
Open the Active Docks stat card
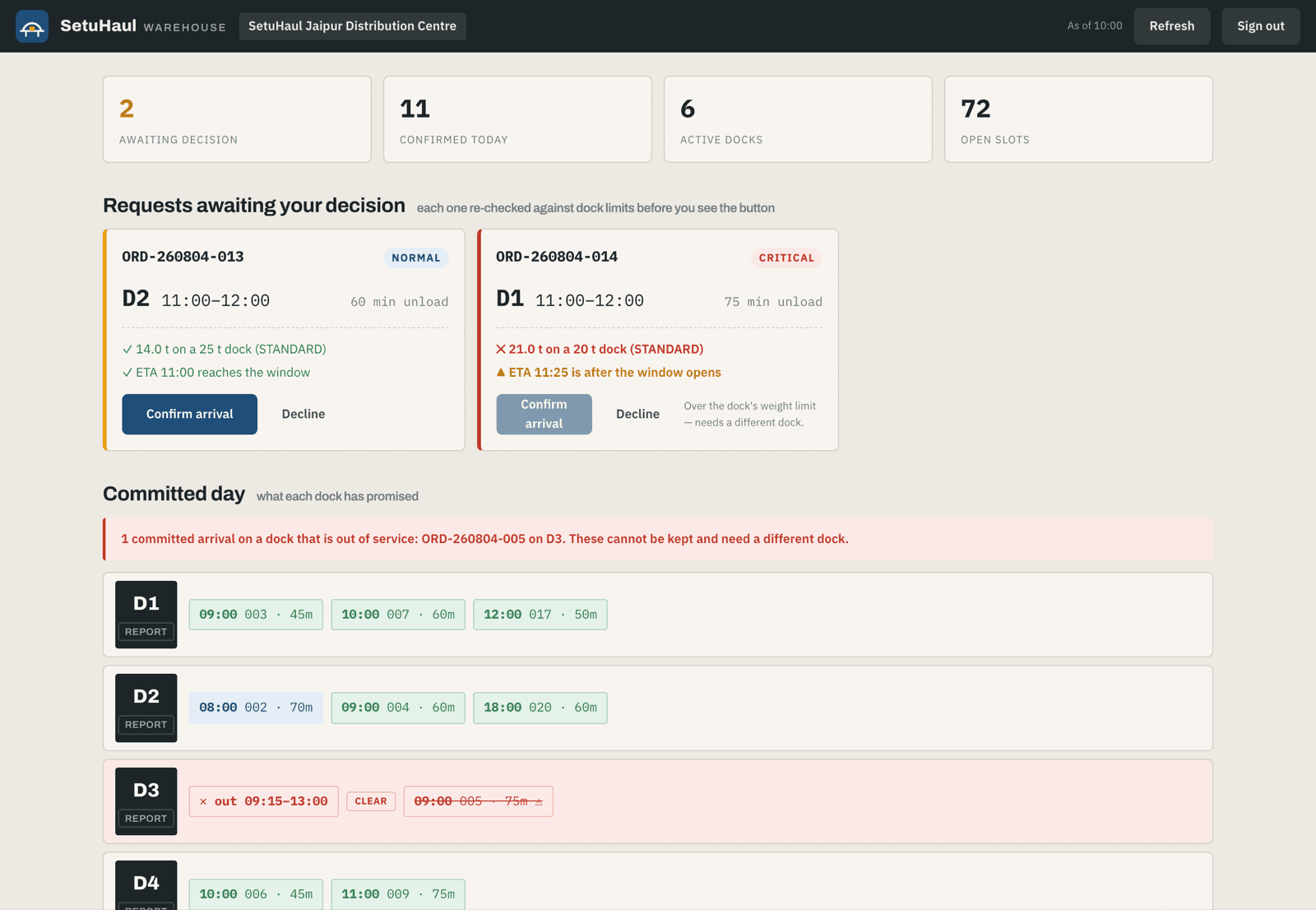pos(798,119)
